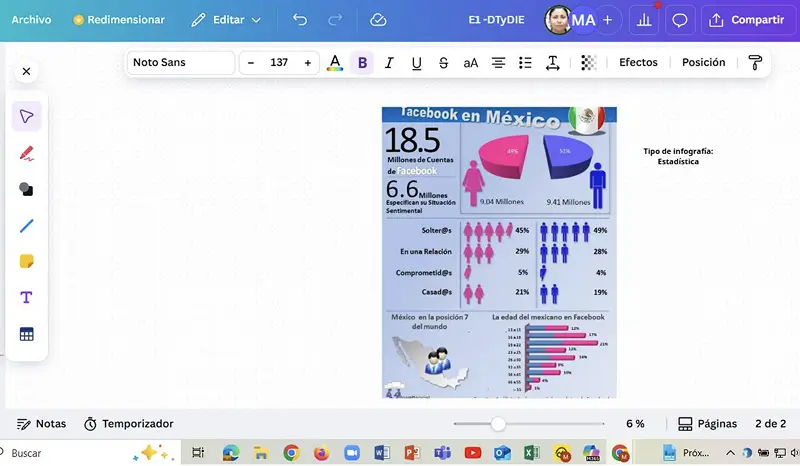Viewport: 800px width, 466px height.
Task: Toggle italic text formatting
Action: (x=389, y=62)
